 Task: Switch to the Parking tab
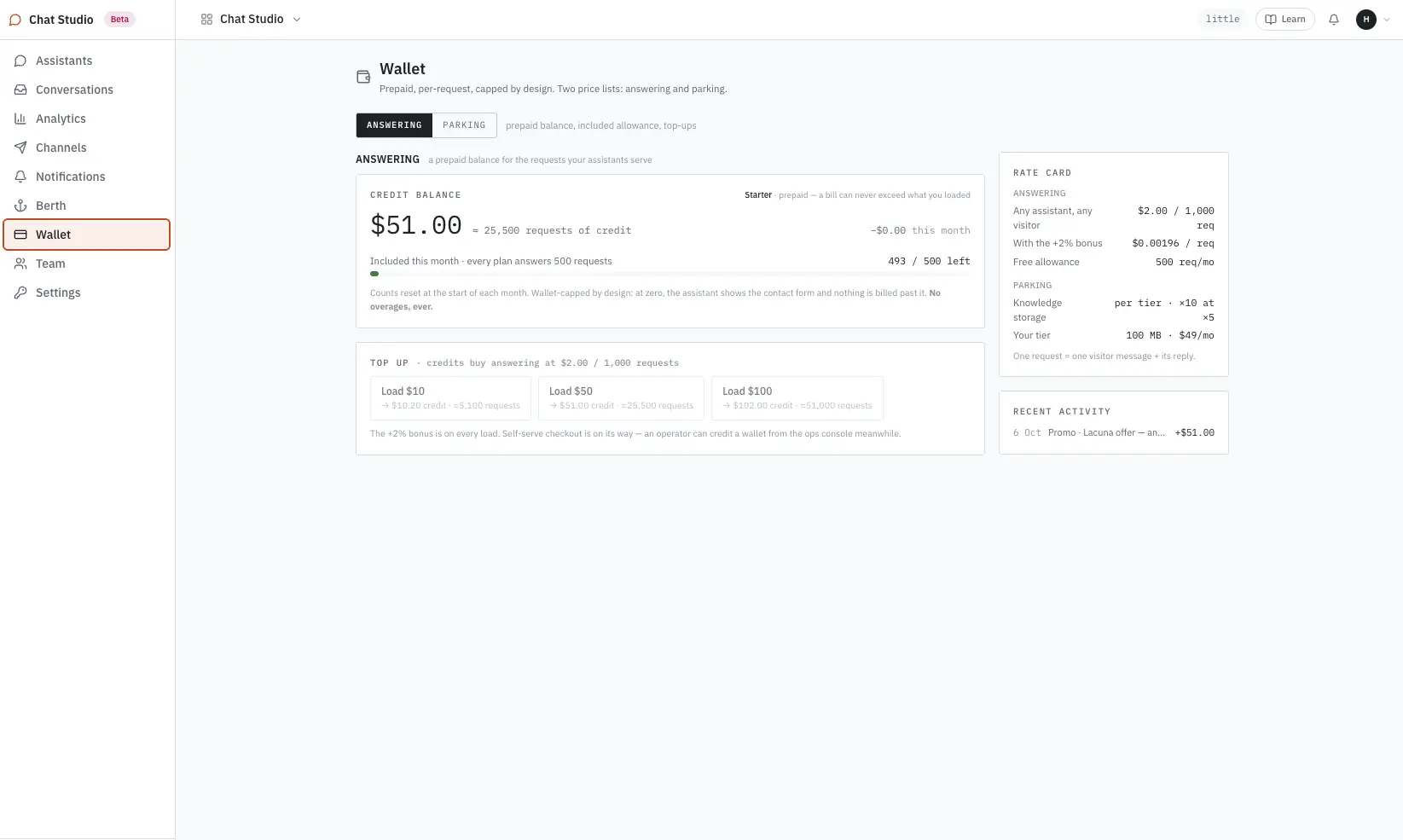click(464, 125)
